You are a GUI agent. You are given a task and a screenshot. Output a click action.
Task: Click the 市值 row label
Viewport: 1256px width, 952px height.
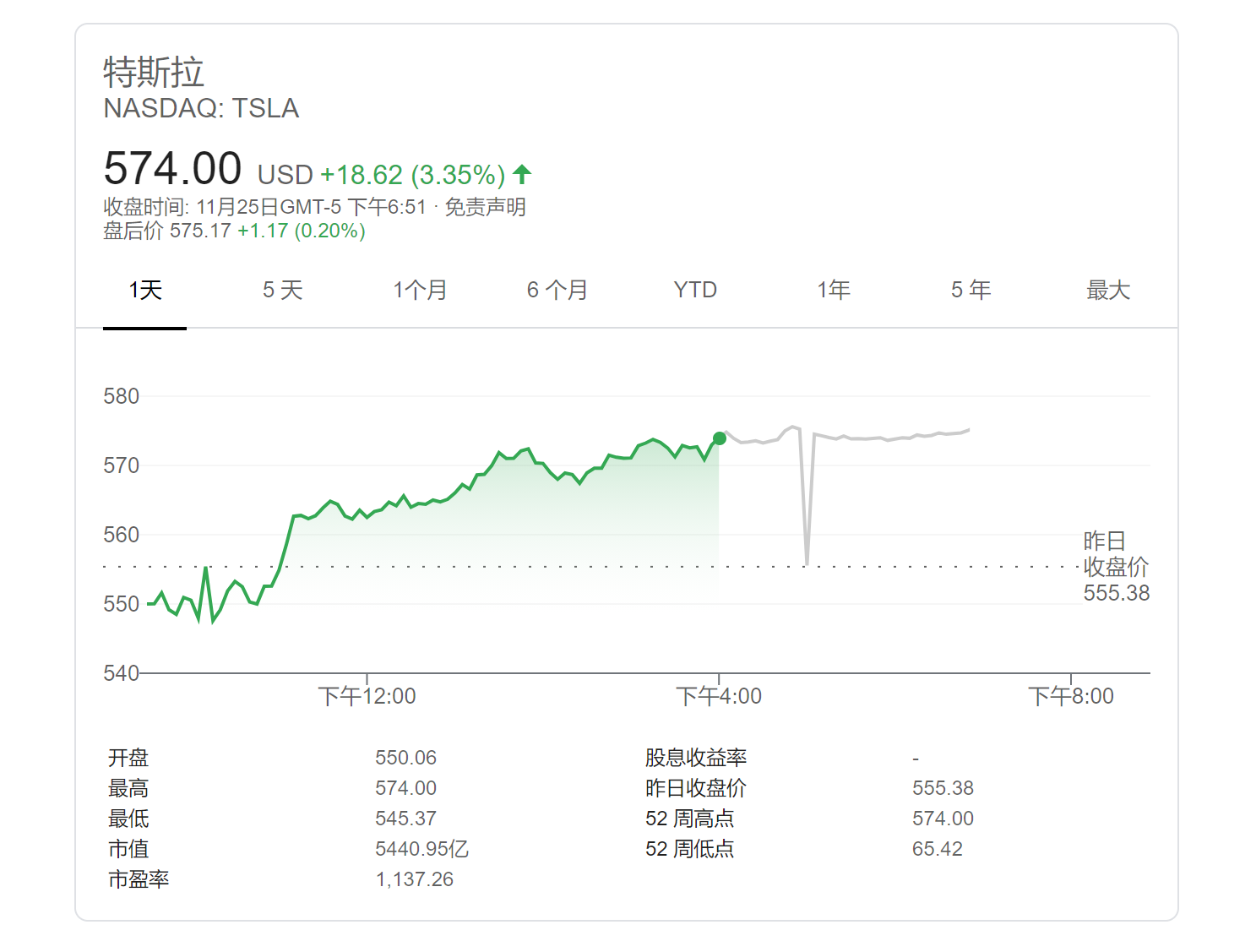128,849
